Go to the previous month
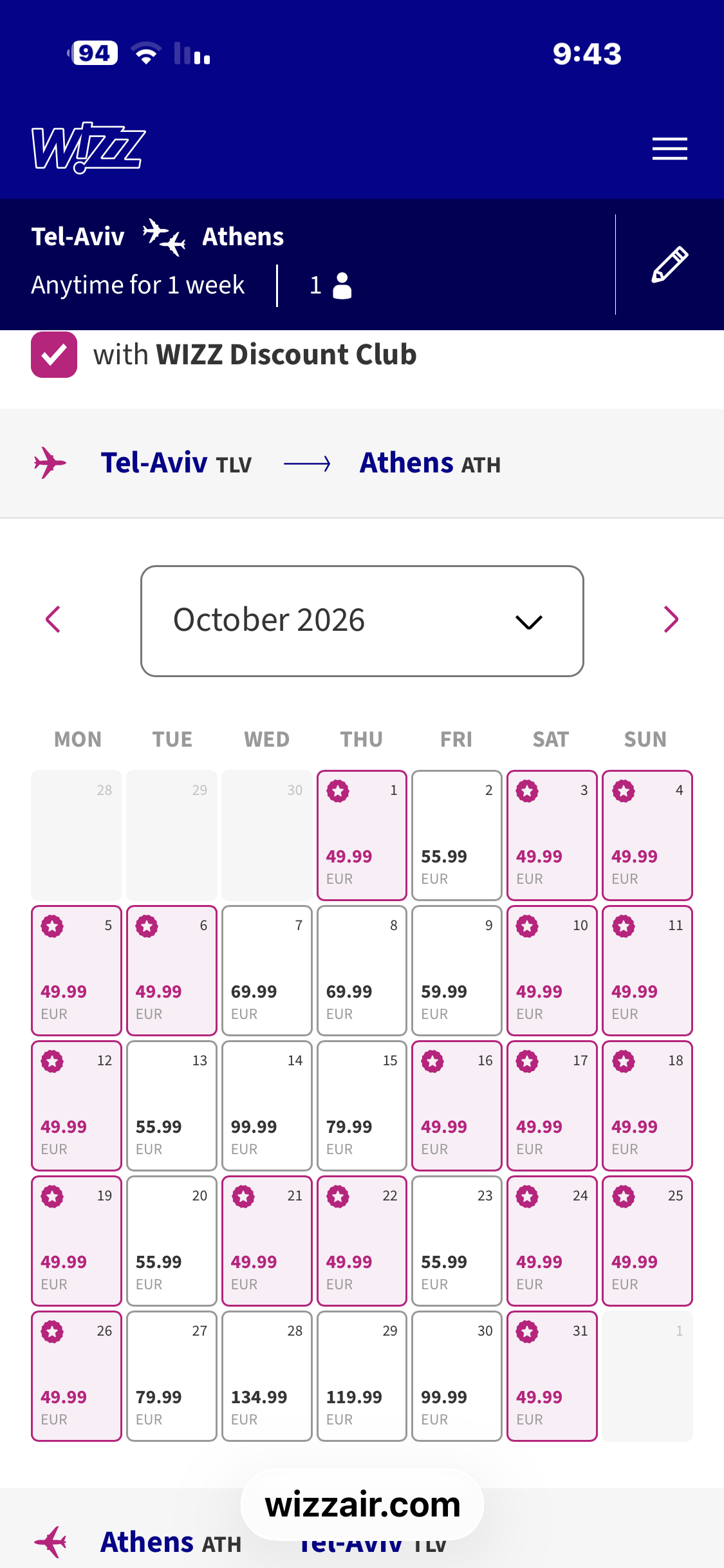Image resolution: width=724 pixels, height=1568 pixels. (53, 619)
